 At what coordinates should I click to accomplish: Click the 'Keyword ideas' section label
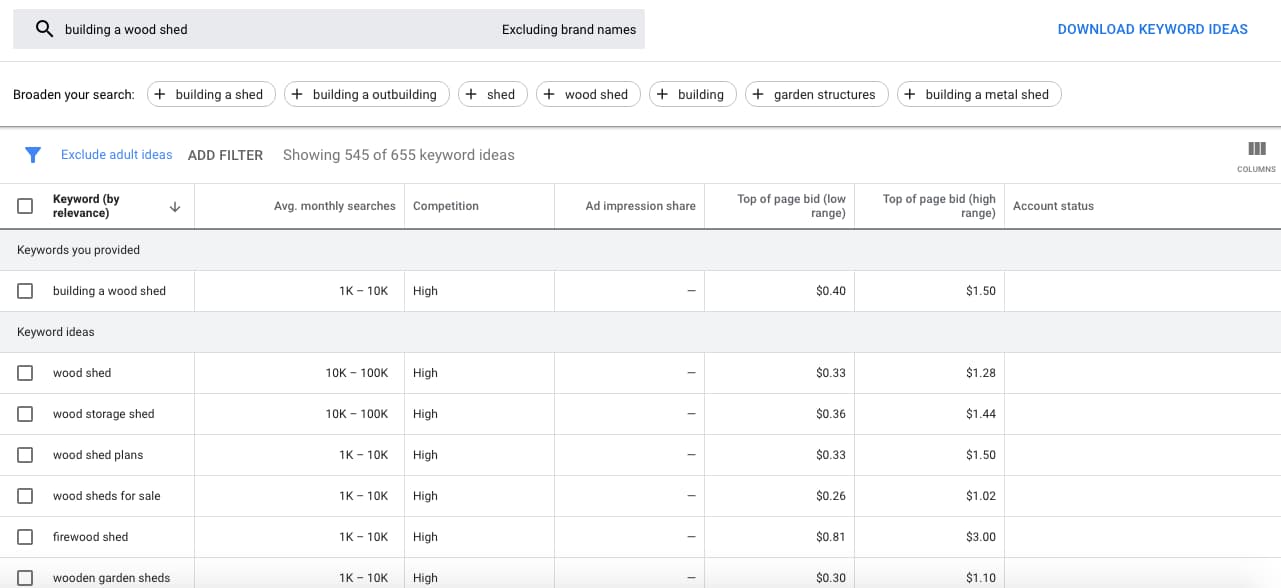[56, 332]
